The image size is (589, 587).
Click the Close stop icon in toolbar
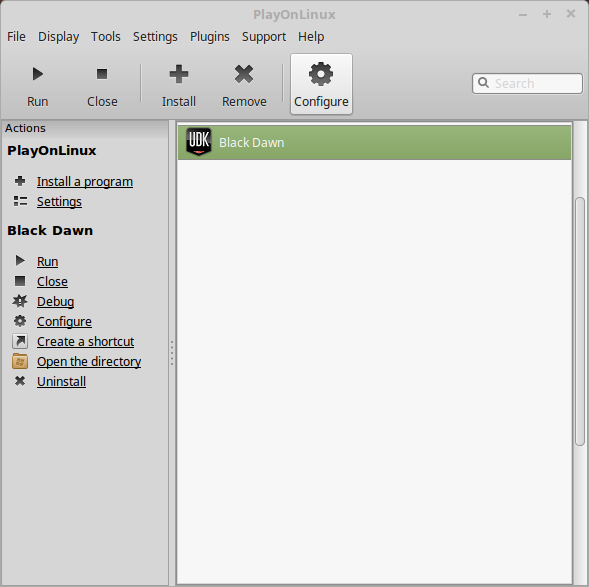pyautogui.click(x=102, y=74)
